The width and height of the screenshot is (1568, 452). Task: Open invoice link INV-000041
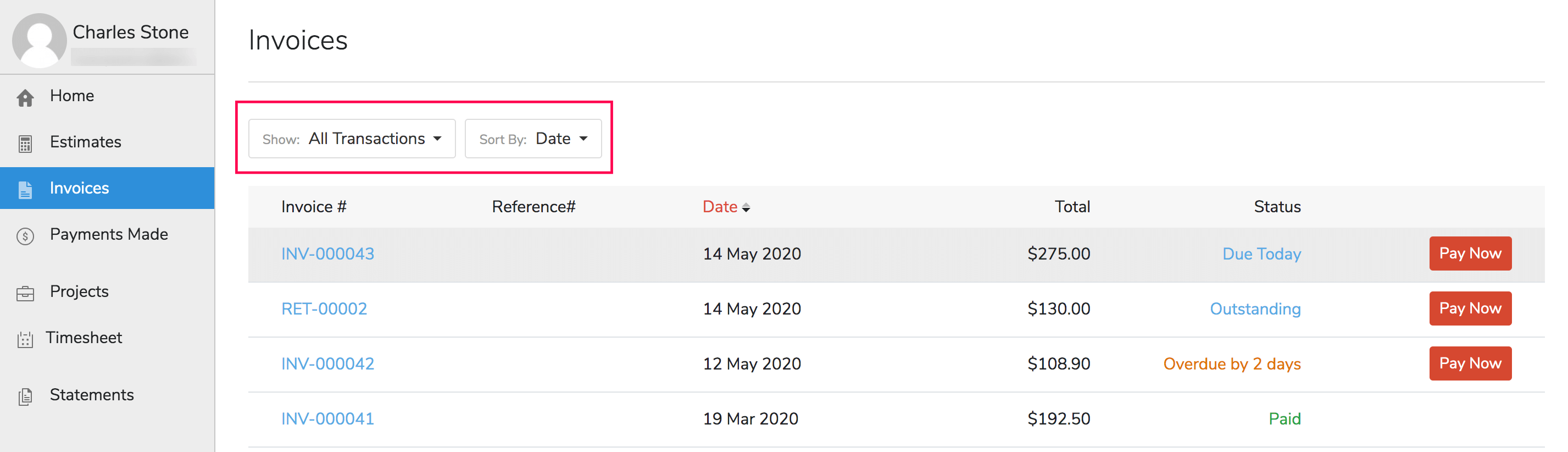(x=327, y=419)
